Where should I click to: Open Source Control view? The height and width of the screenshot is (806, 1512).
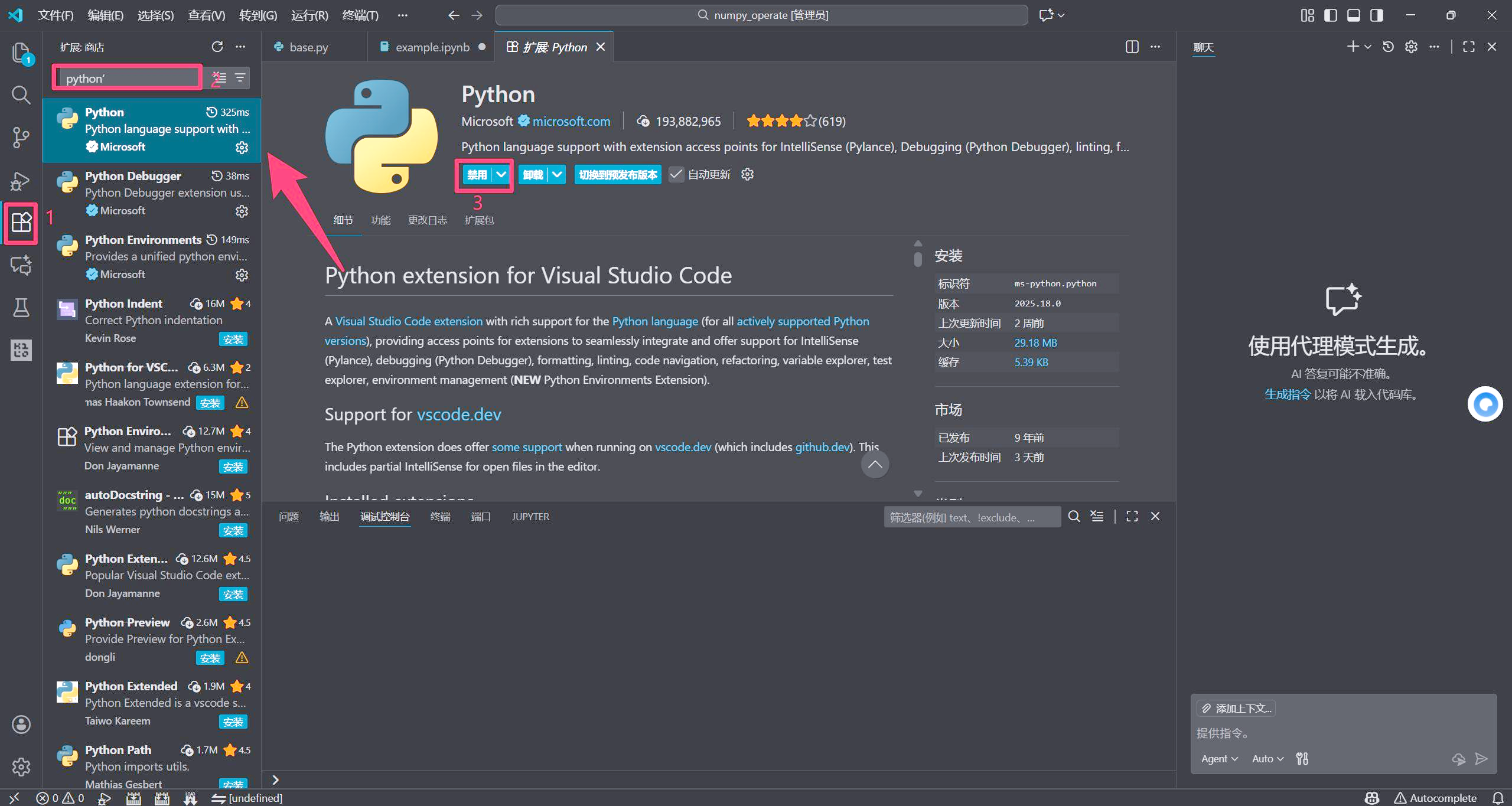(x=21, y=138)
